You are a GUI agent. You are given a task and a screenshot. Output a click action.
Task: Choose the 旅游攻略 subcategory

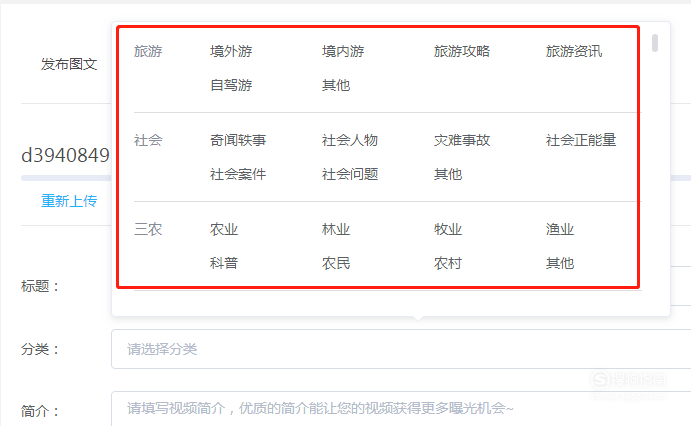pos(461,52)
